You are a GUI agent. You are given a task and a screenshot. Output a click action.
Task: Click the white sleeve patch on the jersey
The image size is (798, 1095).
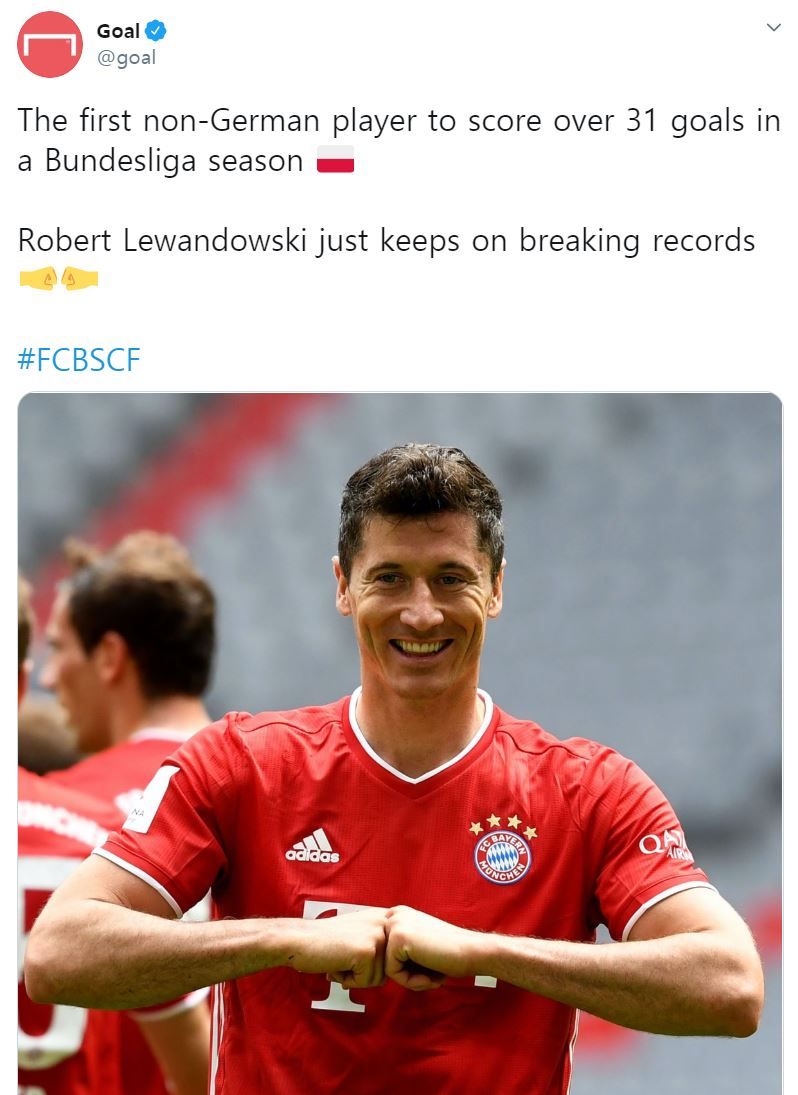coord(151,800)
